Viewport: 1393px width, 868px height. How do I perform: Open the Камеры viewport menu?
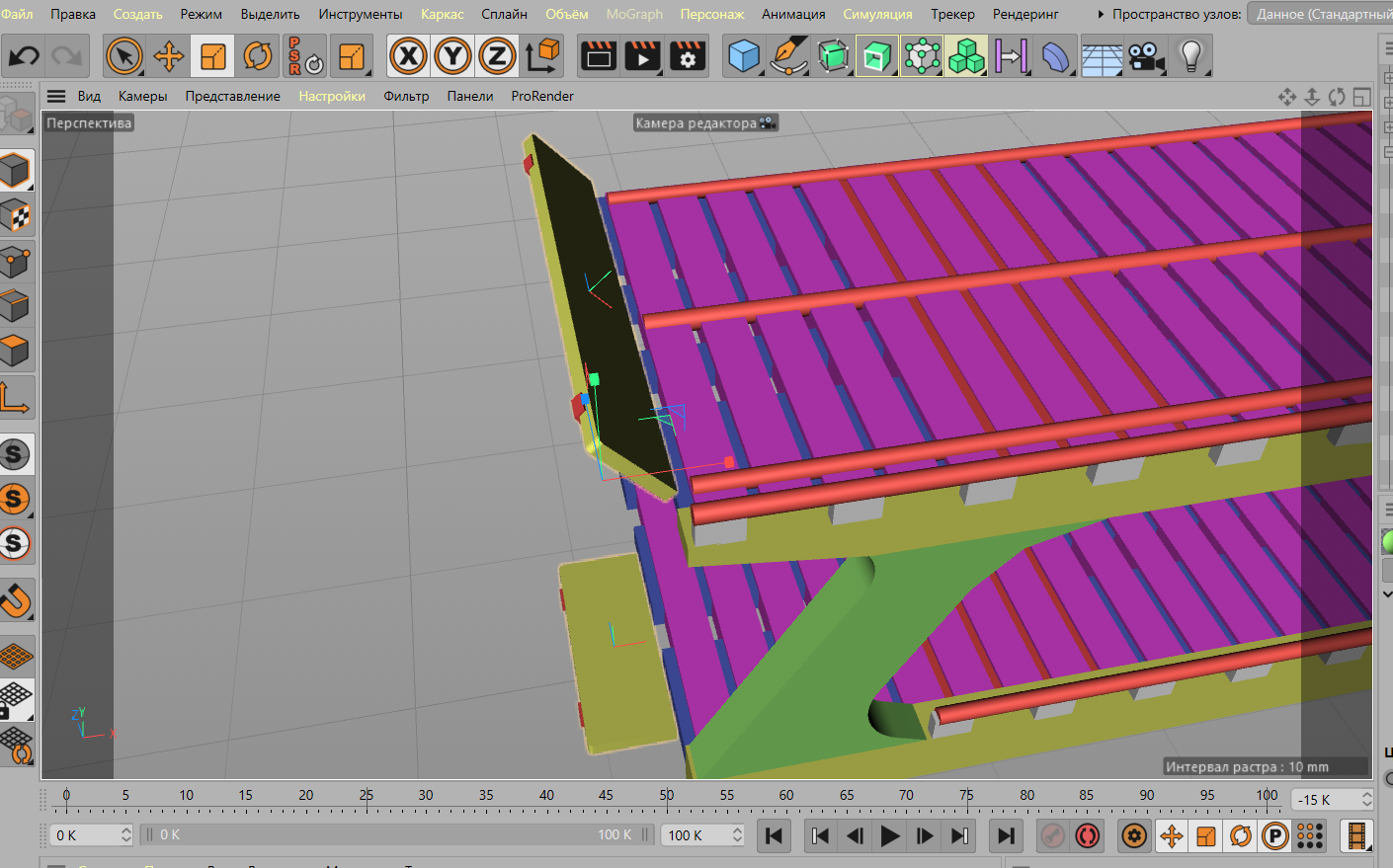click(x=142, y=96)
